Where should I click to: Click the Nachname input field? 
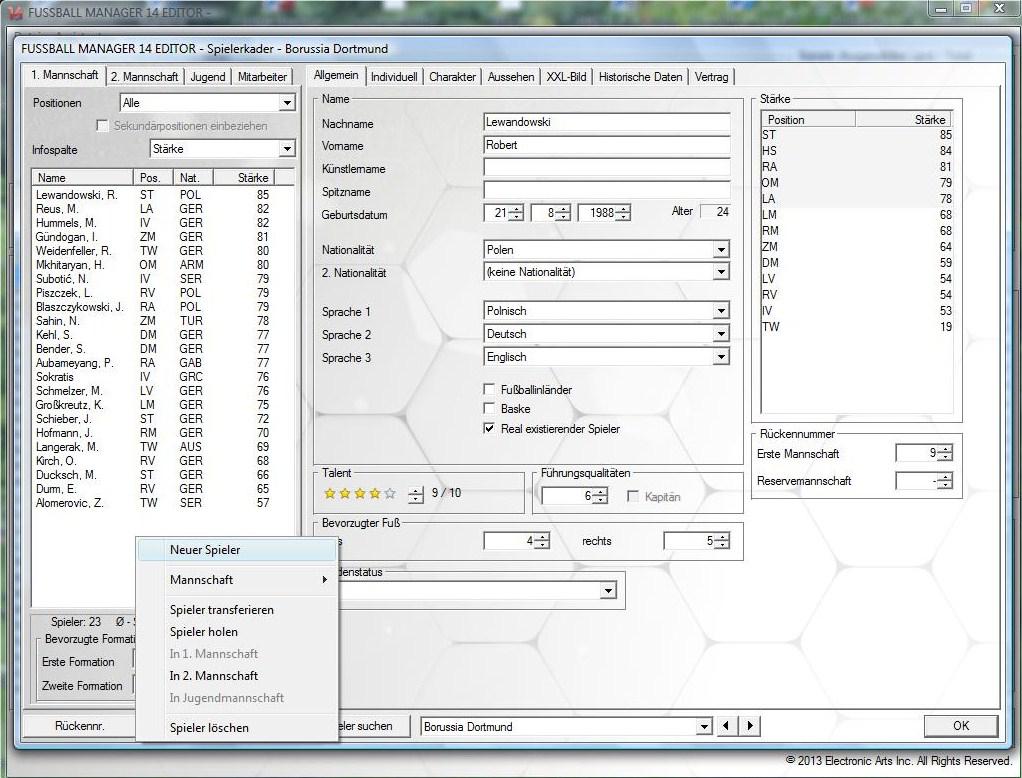pyautogui.click(x=606, y=122)
